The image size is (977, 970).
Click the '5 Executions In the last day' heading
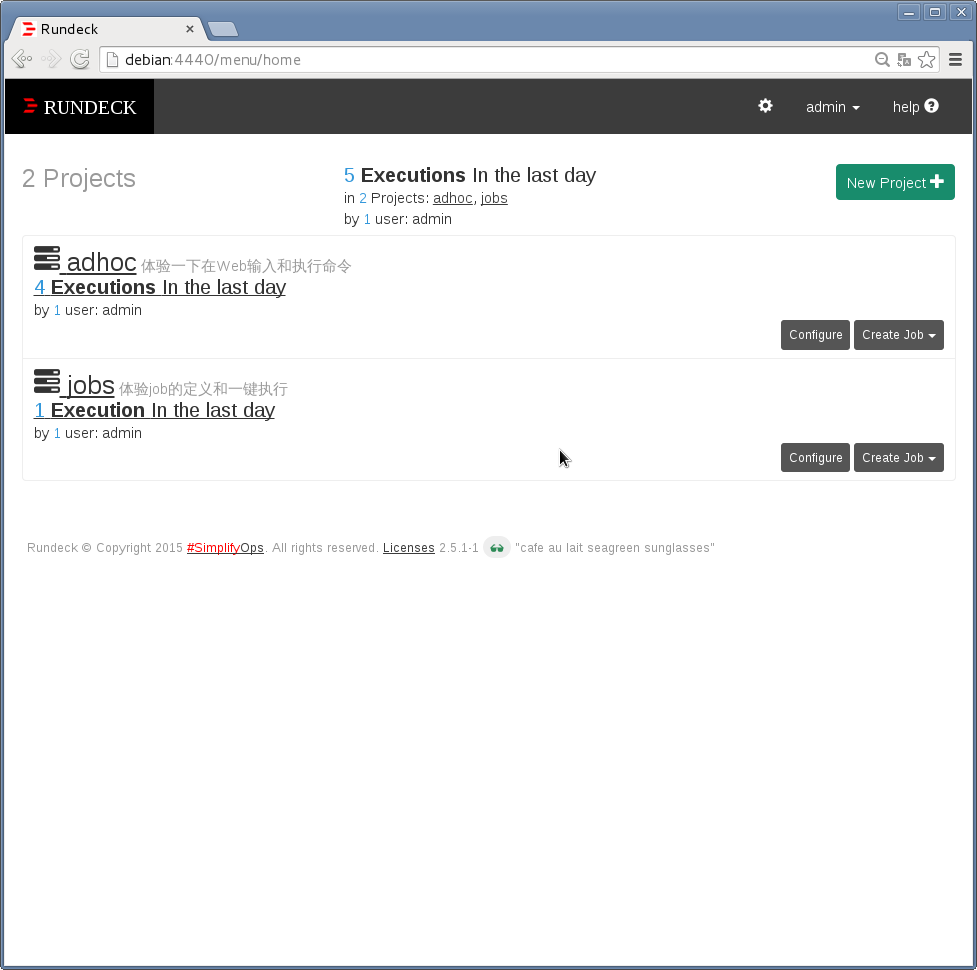[x=470, y=175]
